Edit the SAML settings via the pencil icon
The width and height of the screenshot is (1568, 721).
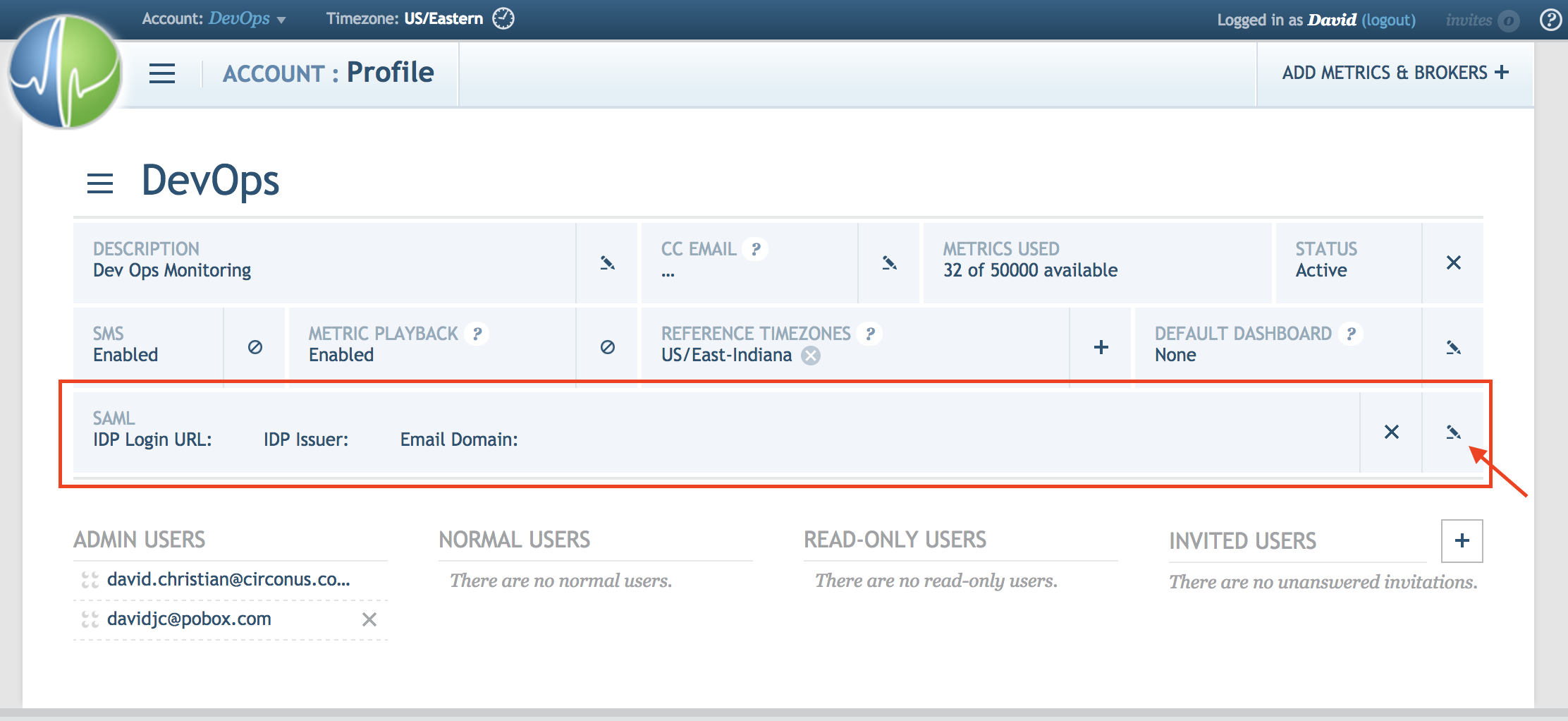point(1454,432)
